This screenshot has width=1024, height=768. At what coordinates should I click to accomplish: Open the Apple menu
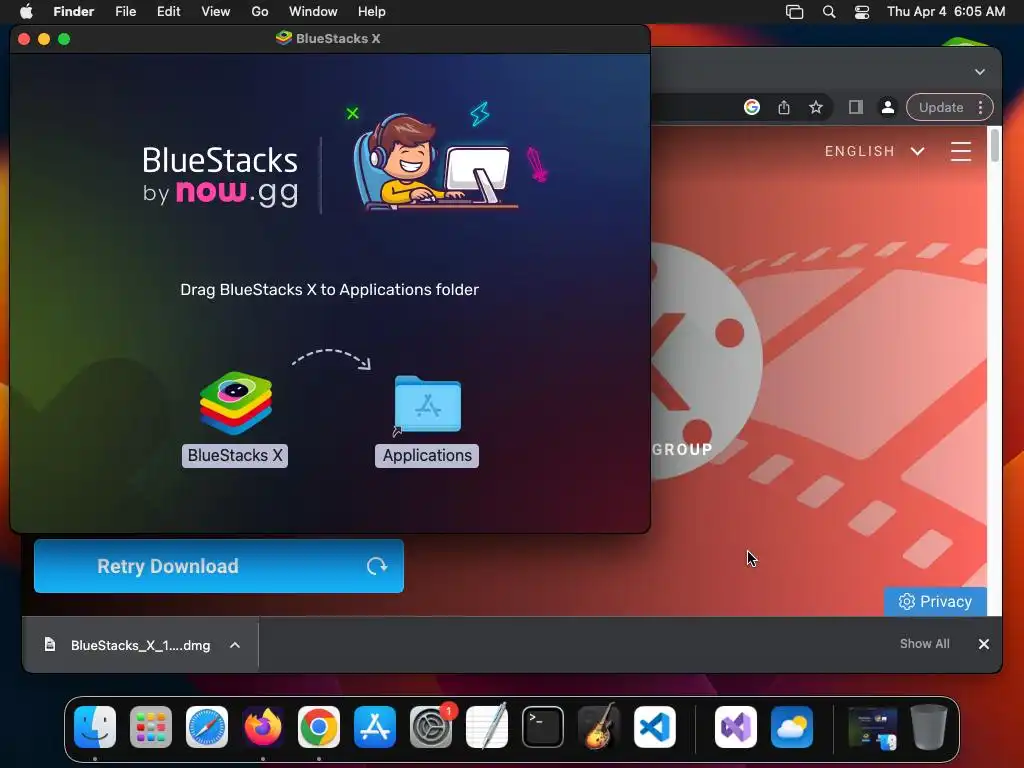(26, 12)
